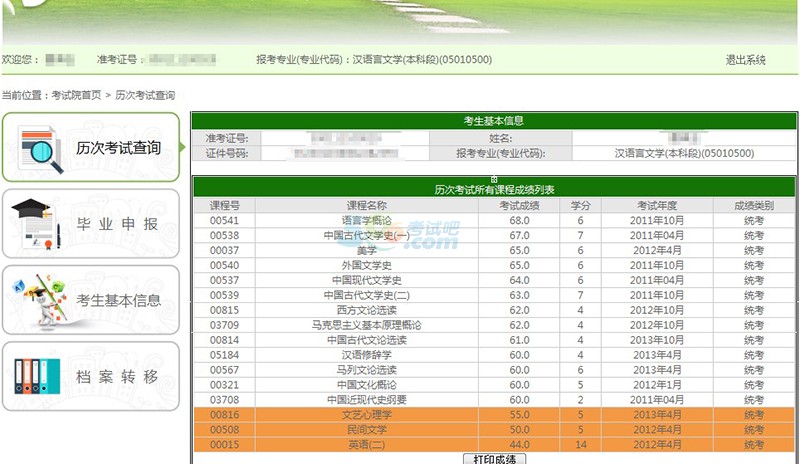Select highlighted course 民间文学
This screenshot has height=464, width=800.
coord(367,430)
